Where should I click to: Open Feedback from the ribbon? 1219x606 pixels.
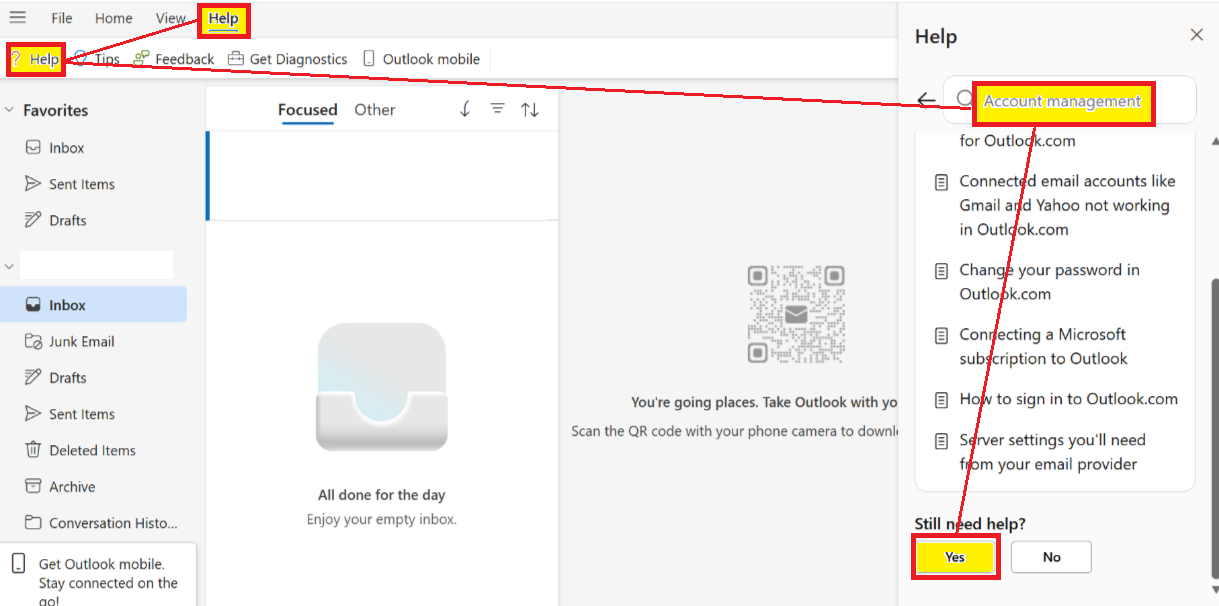click(174, 59)
